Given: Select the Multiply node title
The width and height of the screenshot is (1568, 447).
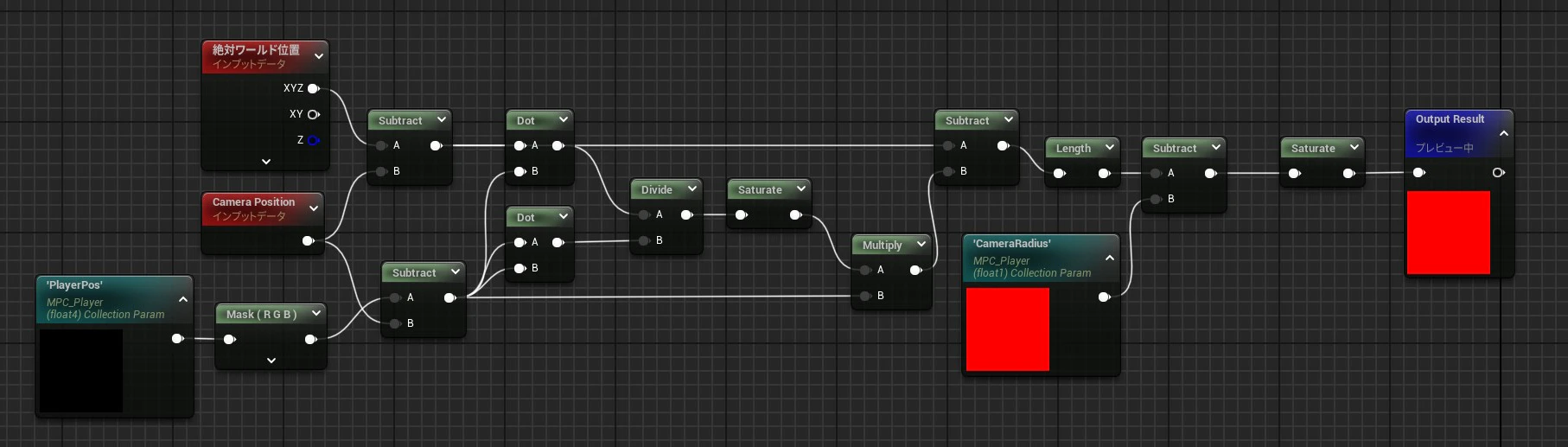Looking at the screenshot, I should [882, 245].
